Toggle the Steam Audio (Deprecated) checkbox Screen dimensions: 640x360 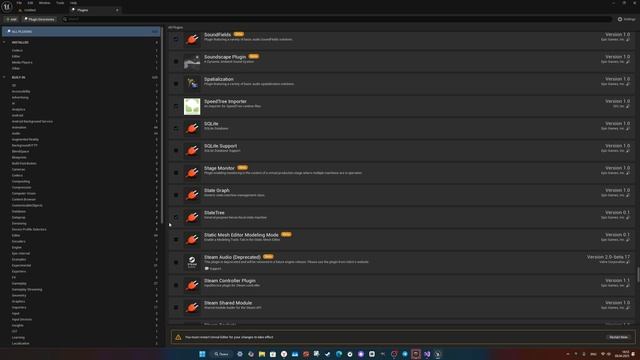click(176, 262)
